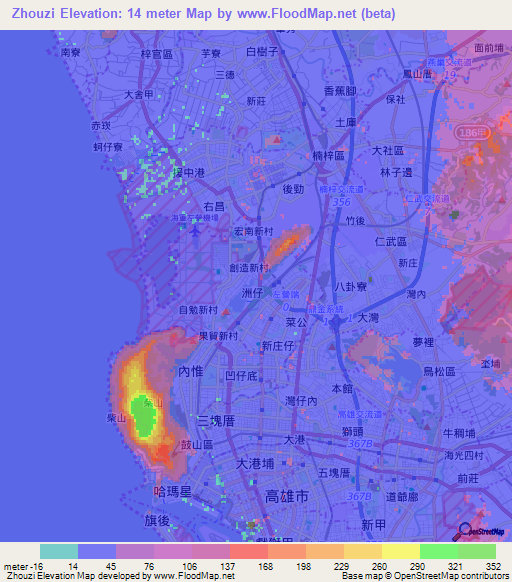
Task: Select the 三塊厝 place label
Action: tap(216, 421)
